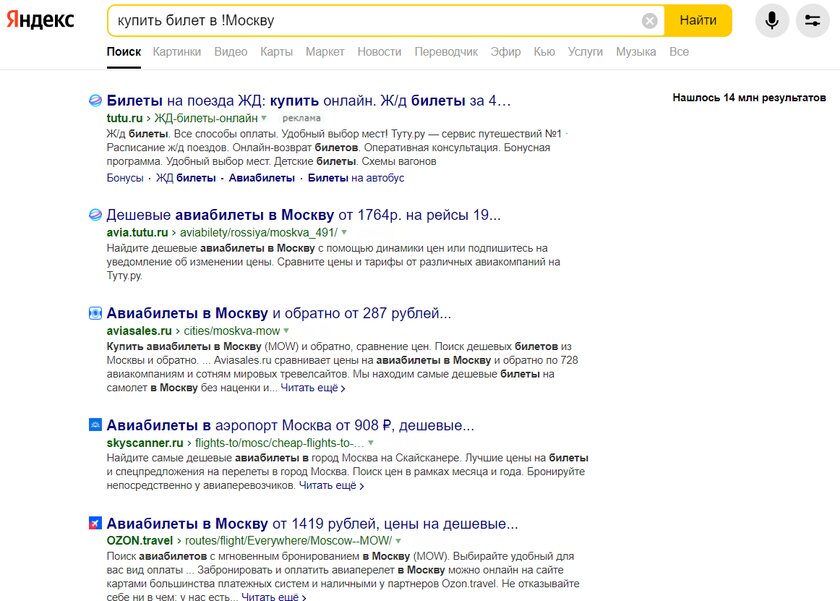Click the tutu.ru favicon in the ad result
Image resolution: width=840 pixels, height=601 pixels.
[x=95, y=100]
